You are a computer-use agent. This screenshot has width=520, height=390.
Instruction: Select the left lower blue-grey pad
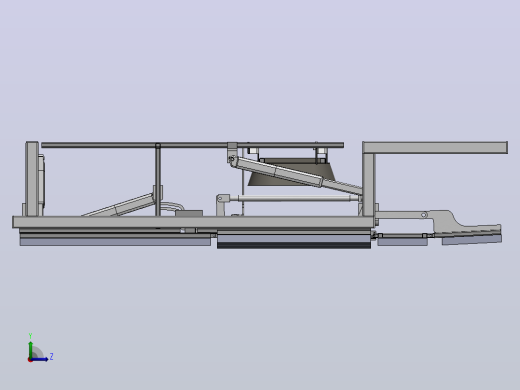(x=115, y=242)
